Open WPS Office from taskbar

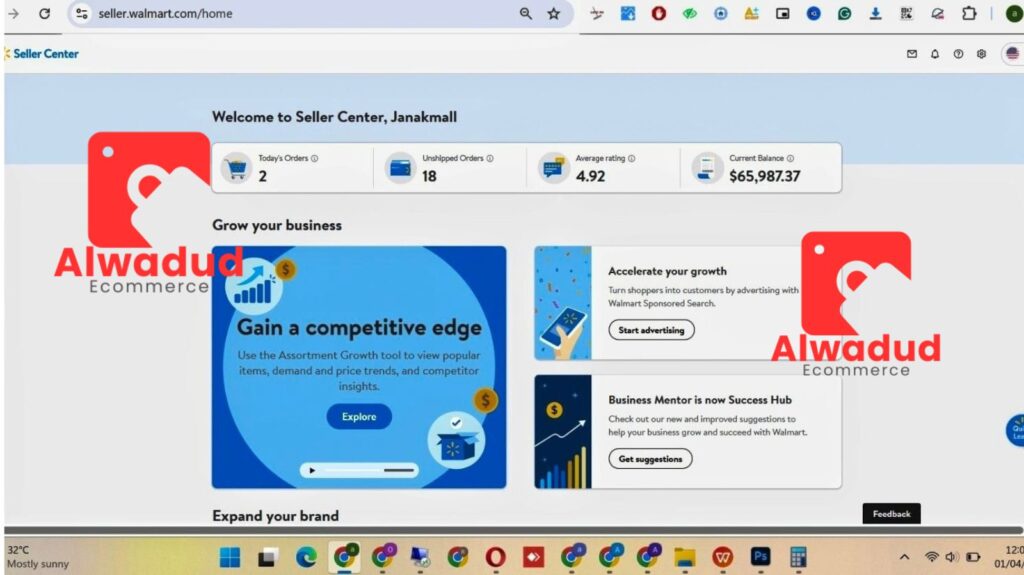point(722,557)
